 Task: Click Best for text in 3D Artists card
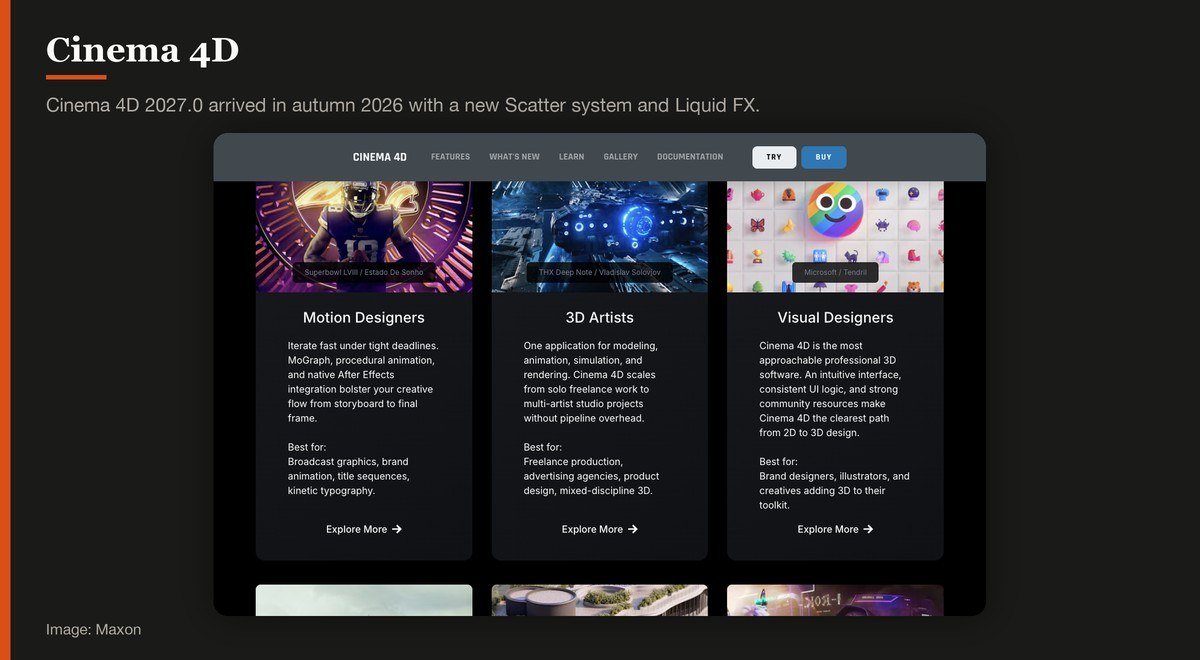click(x=543, y=447)
